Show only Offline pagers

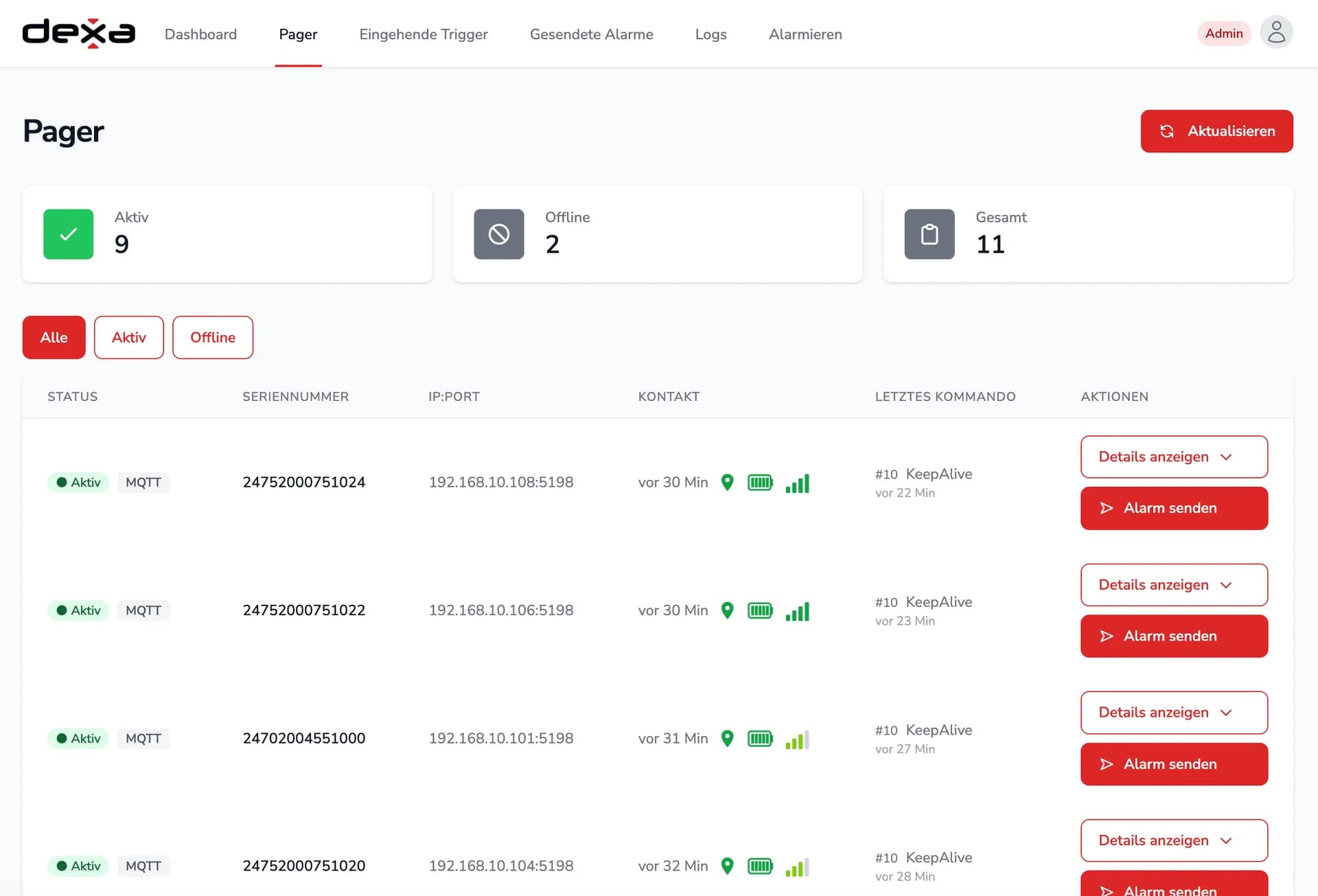212,337
